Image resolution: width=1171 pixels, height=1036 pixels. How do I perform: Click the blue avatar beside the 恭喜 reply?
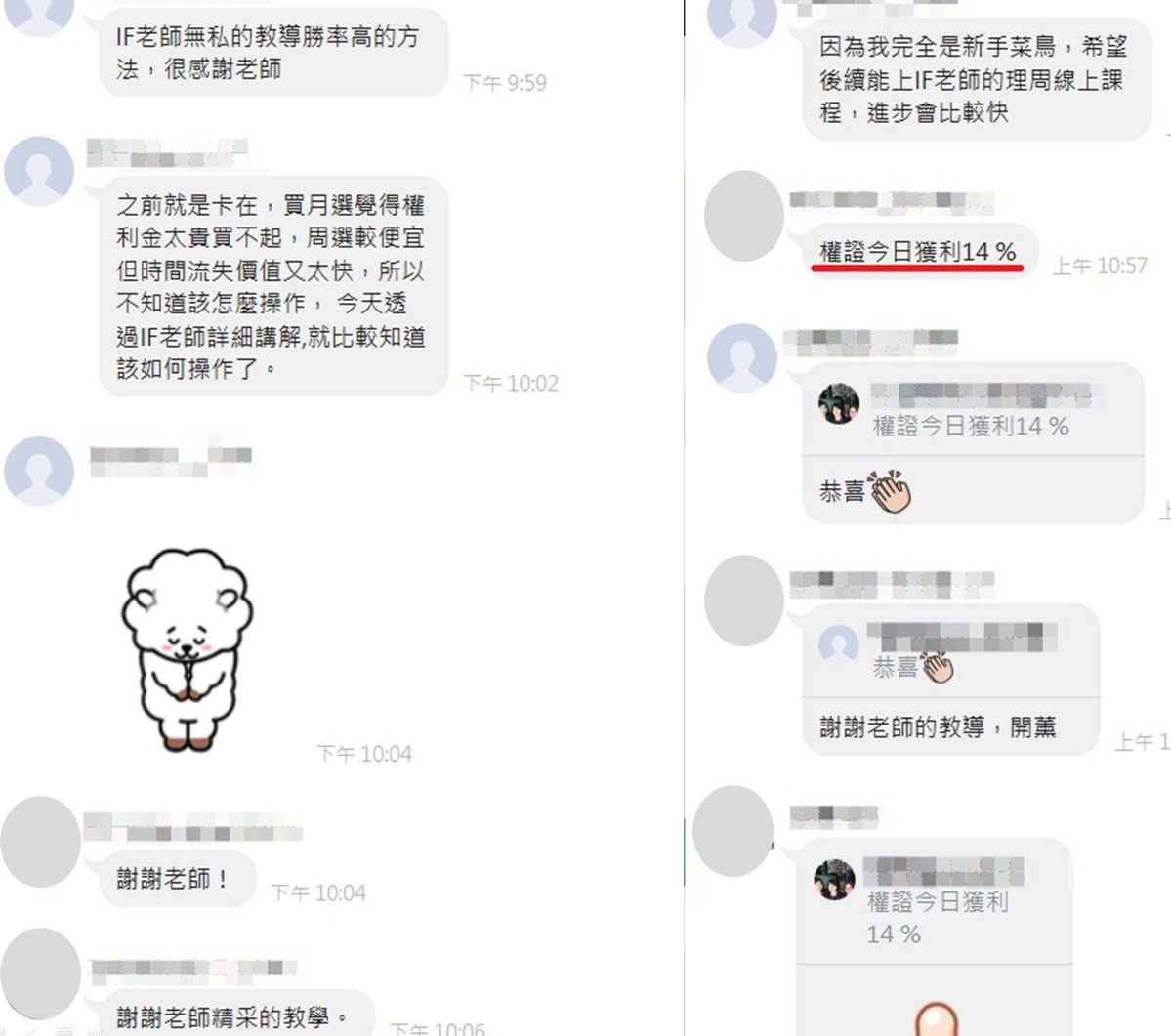pyautogui.click(x=742, y=358)
